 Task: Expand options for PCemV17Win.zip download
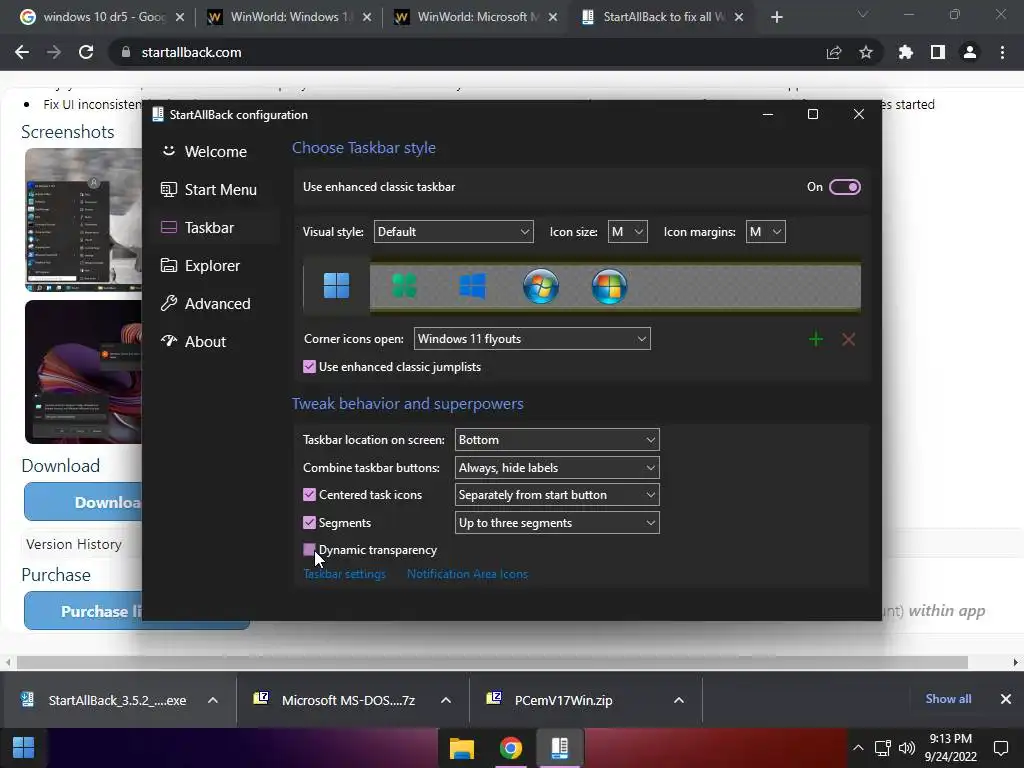(x=679, y=700)
